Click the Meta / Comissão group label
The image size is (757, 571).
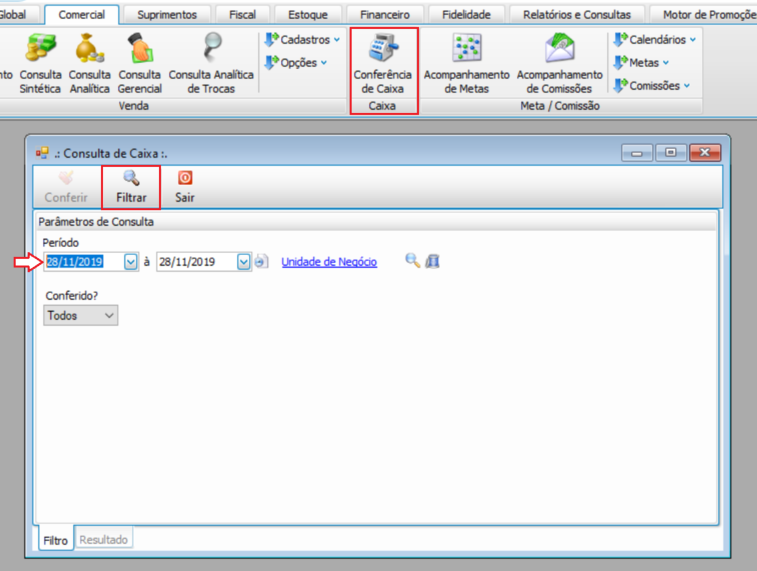tap(560, 106)
